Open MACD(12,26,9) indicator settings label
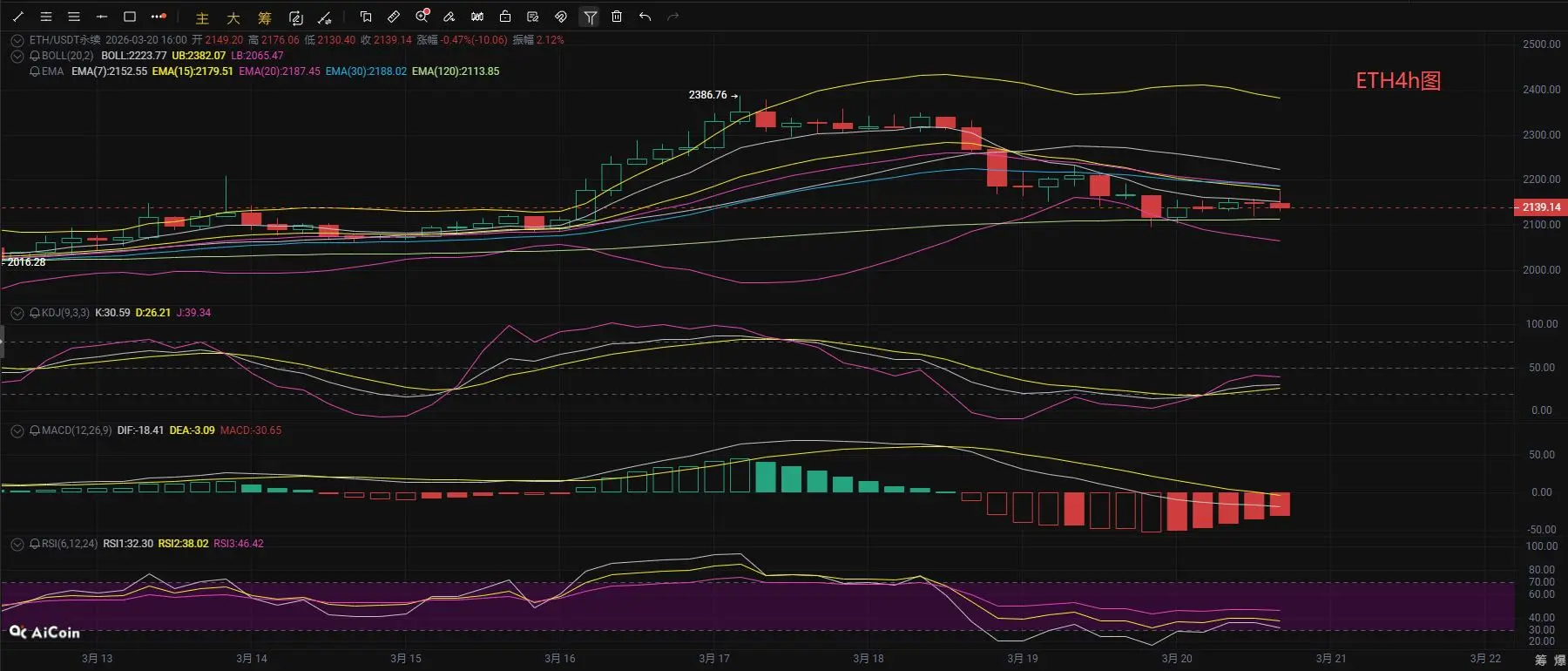This screenshot has width=1568, height=671. 77,430
